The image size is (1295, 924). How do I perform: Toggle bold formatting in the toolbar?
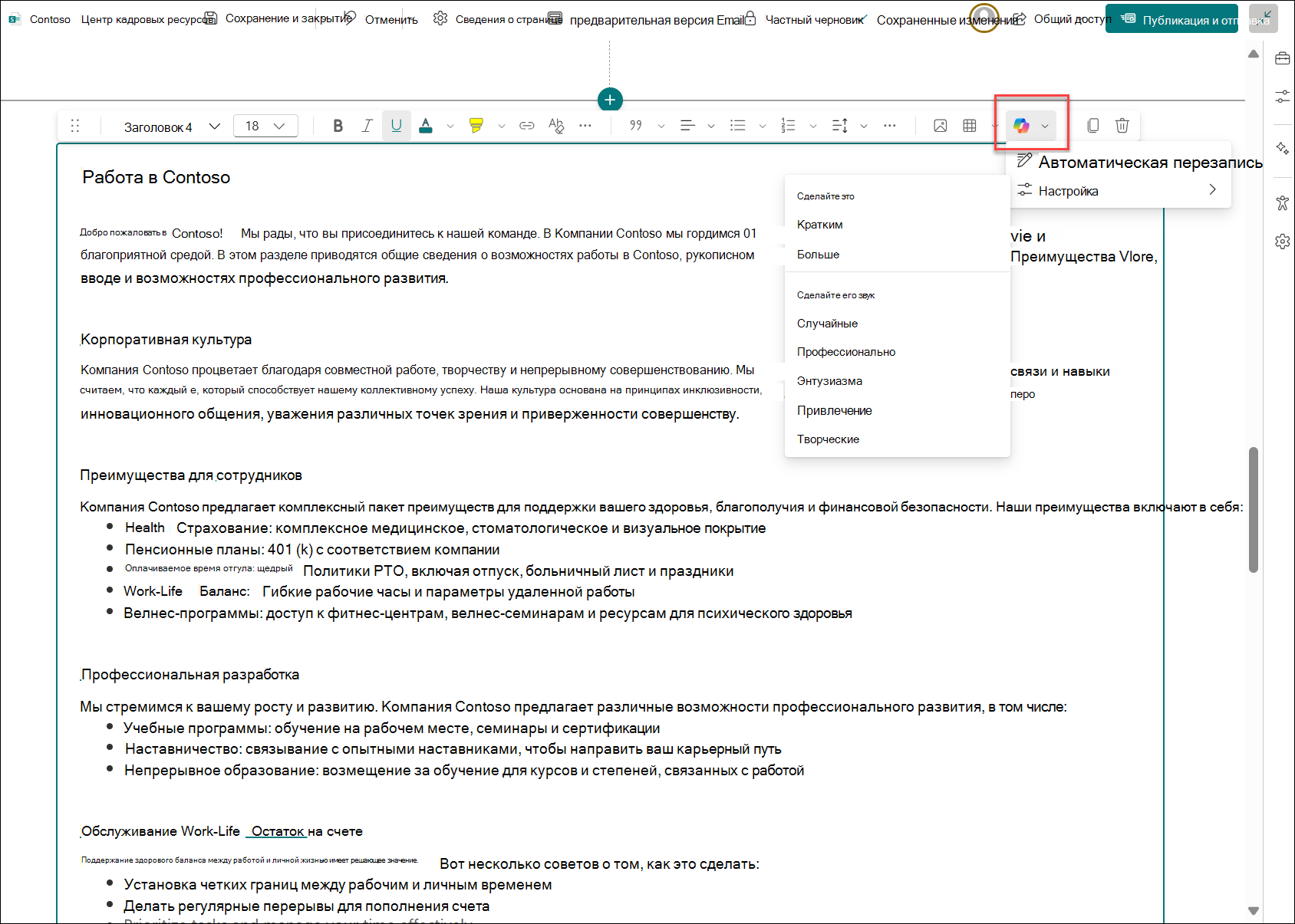coord(338,126)
